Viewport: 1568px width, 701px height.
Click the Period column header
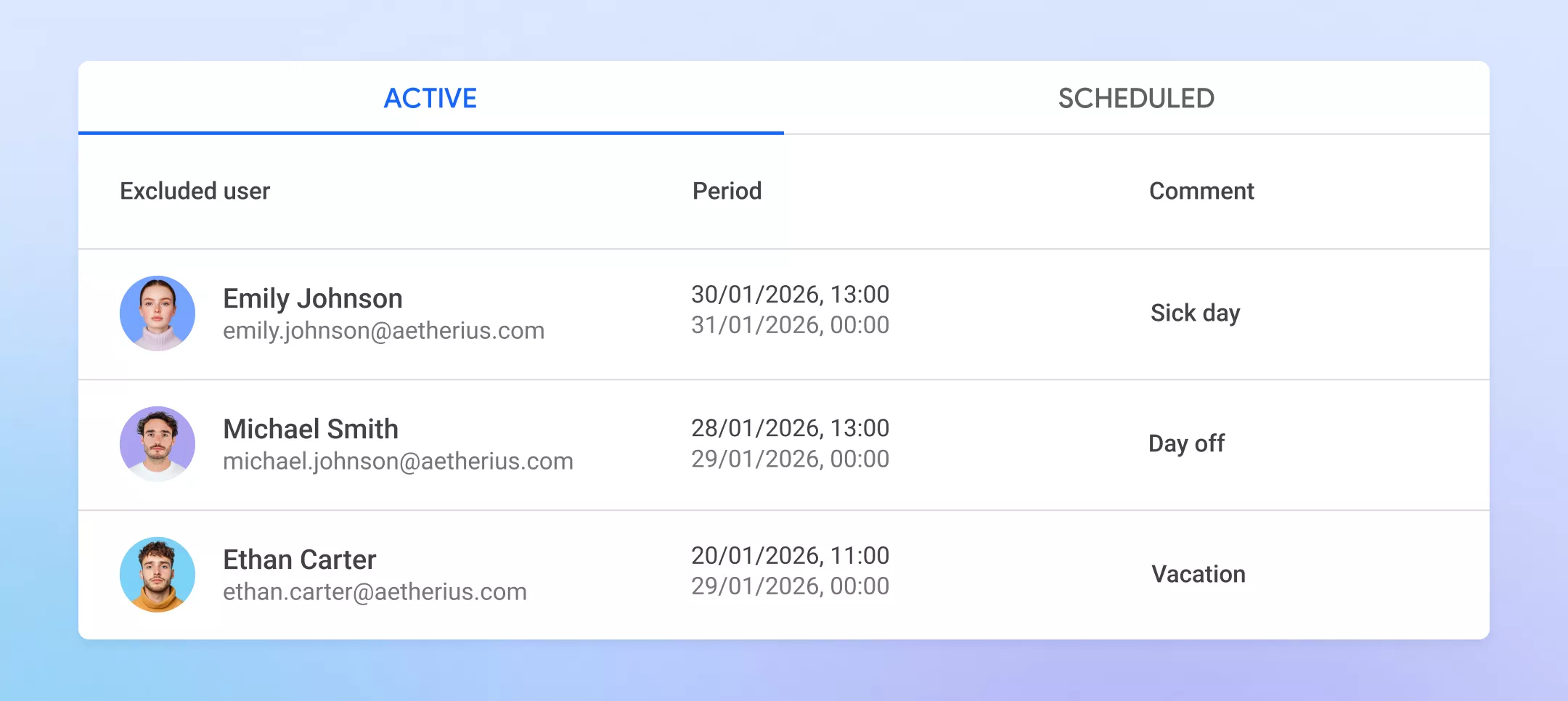(x=727, y=191)
